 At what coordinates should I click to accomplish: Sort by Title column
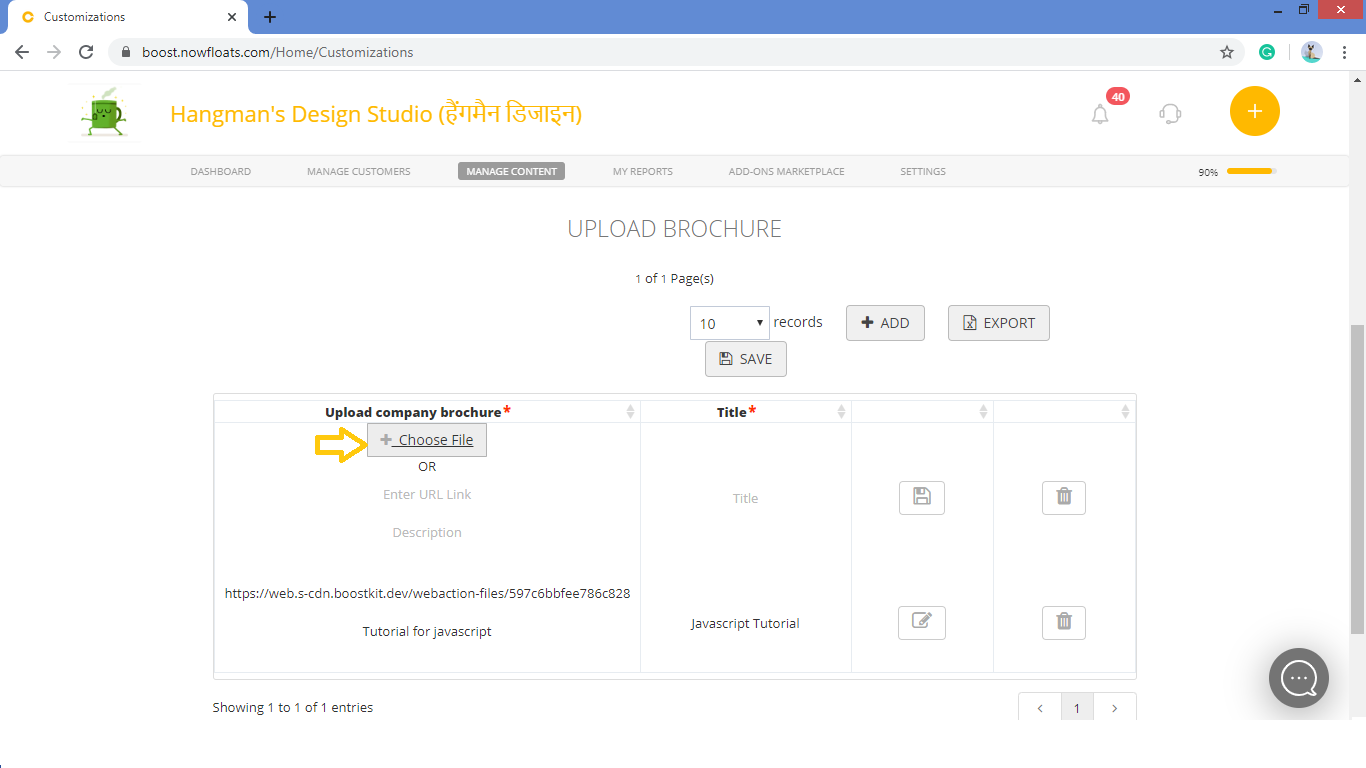click(746, 412)
